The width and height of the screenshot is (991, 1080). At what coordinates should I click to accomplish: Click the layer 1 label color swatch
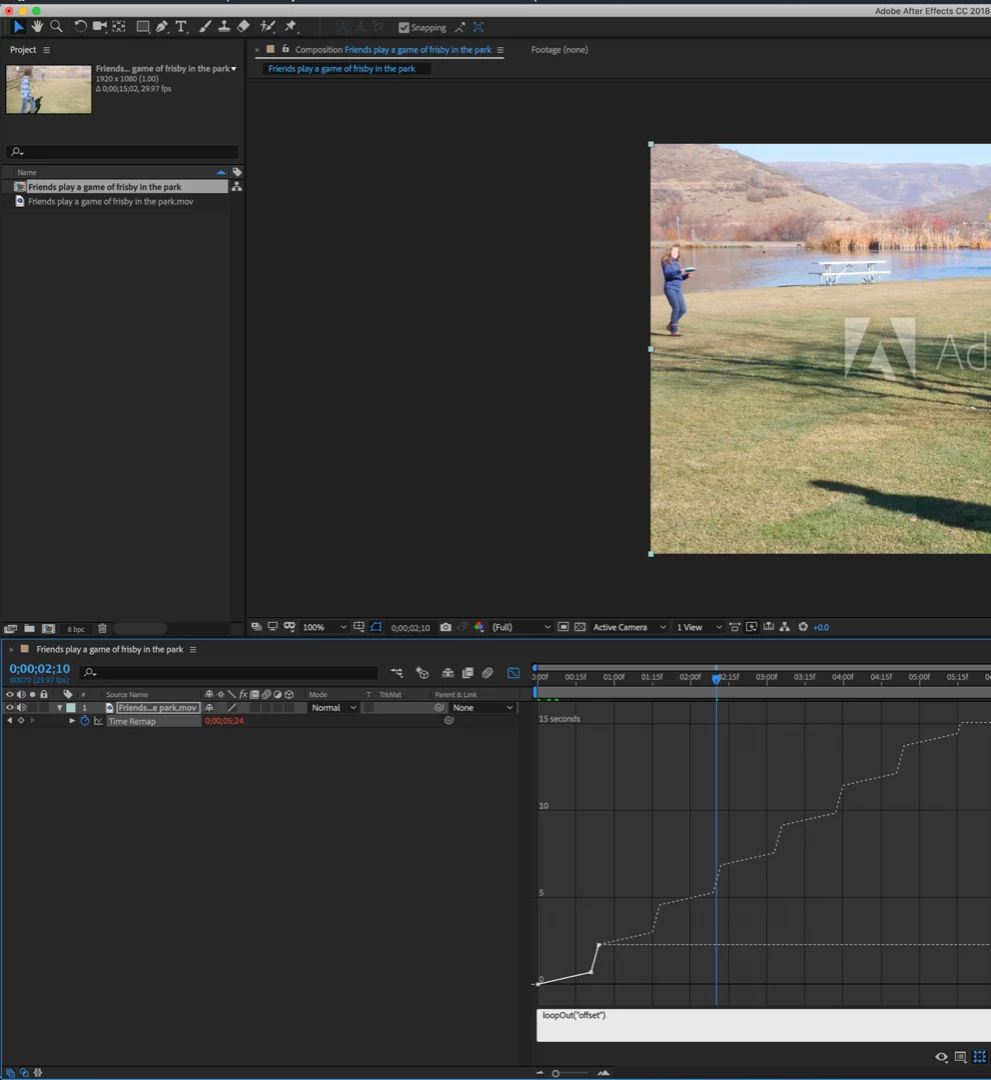70,707
